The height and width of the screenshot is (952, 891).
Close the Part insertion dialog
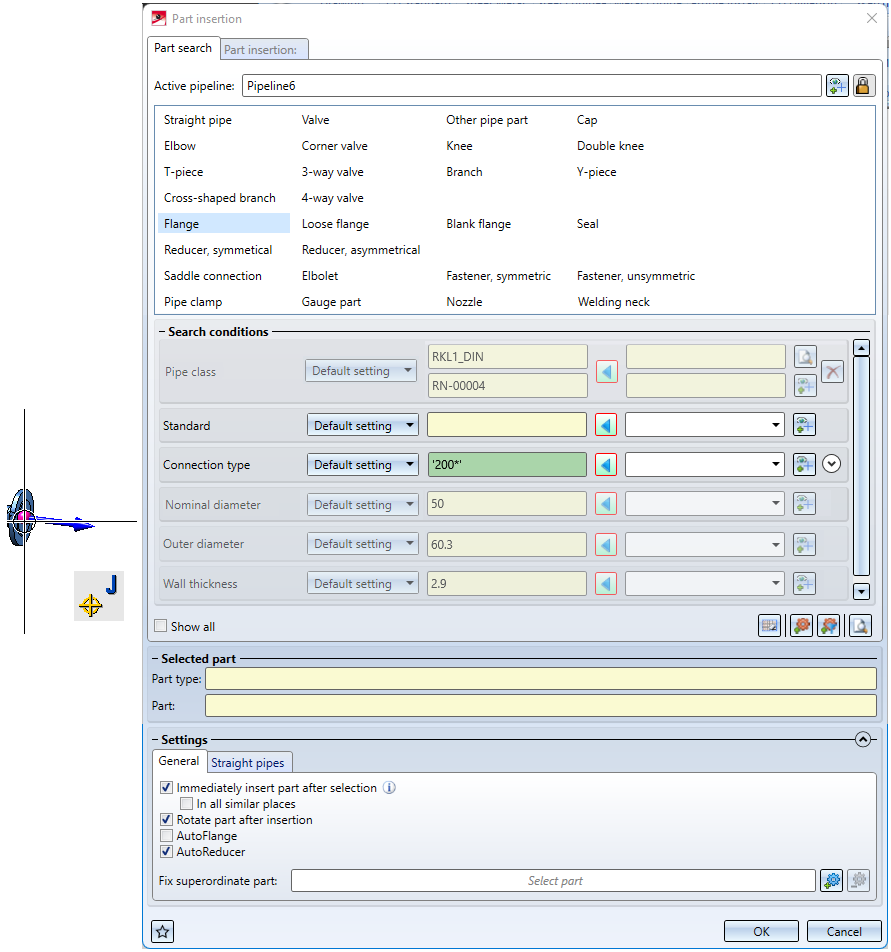point(872,18)
